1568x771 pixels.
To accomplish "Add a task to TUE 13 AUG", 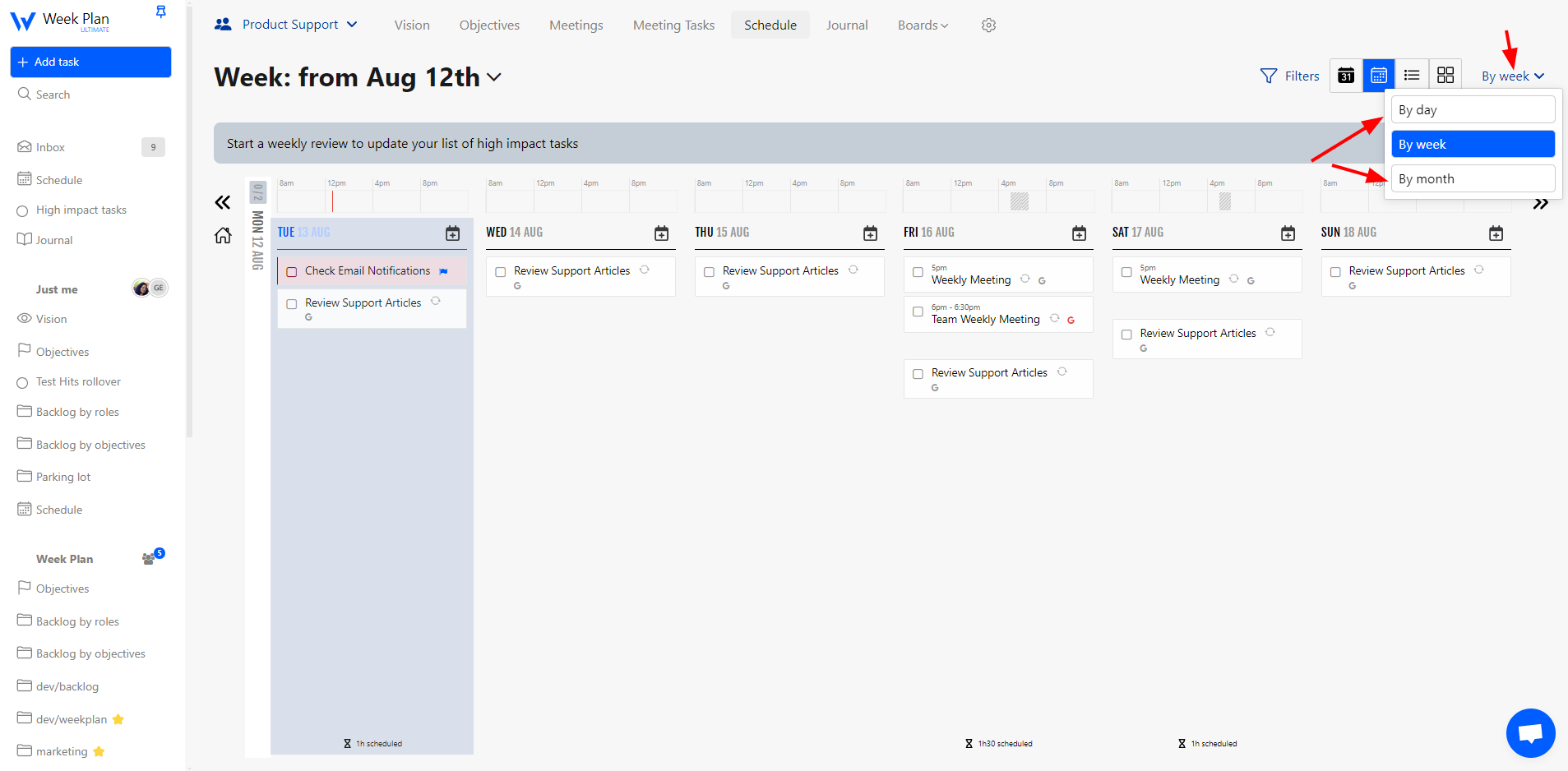I will [x=452, y=233].
